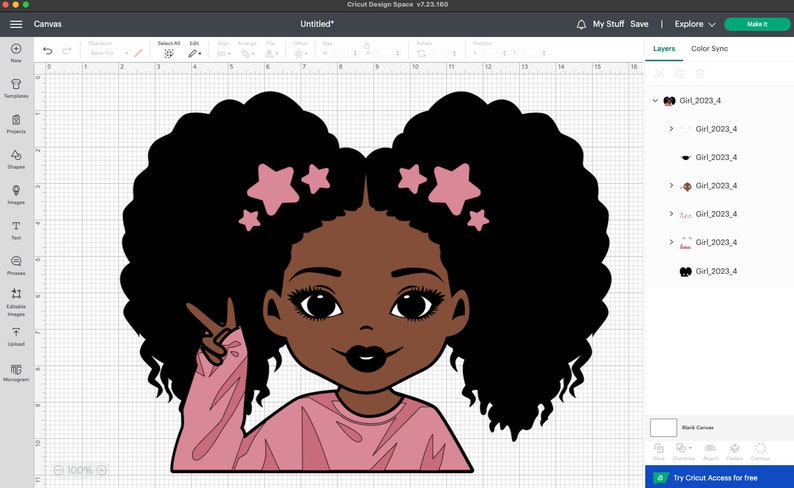This screenshot has width=794, height=488.
Task: Click the Delete layer trash icon
Action: click(x=700, y=74)
